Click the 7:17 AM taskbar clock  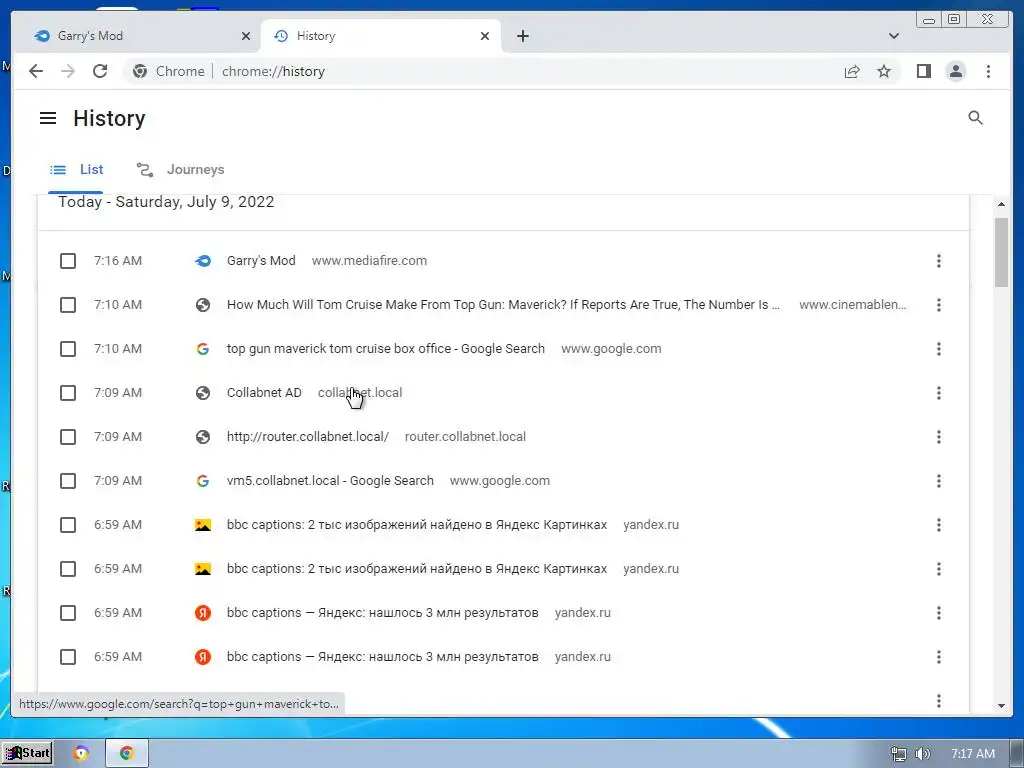pyautogui.click(x=972, y=754)
